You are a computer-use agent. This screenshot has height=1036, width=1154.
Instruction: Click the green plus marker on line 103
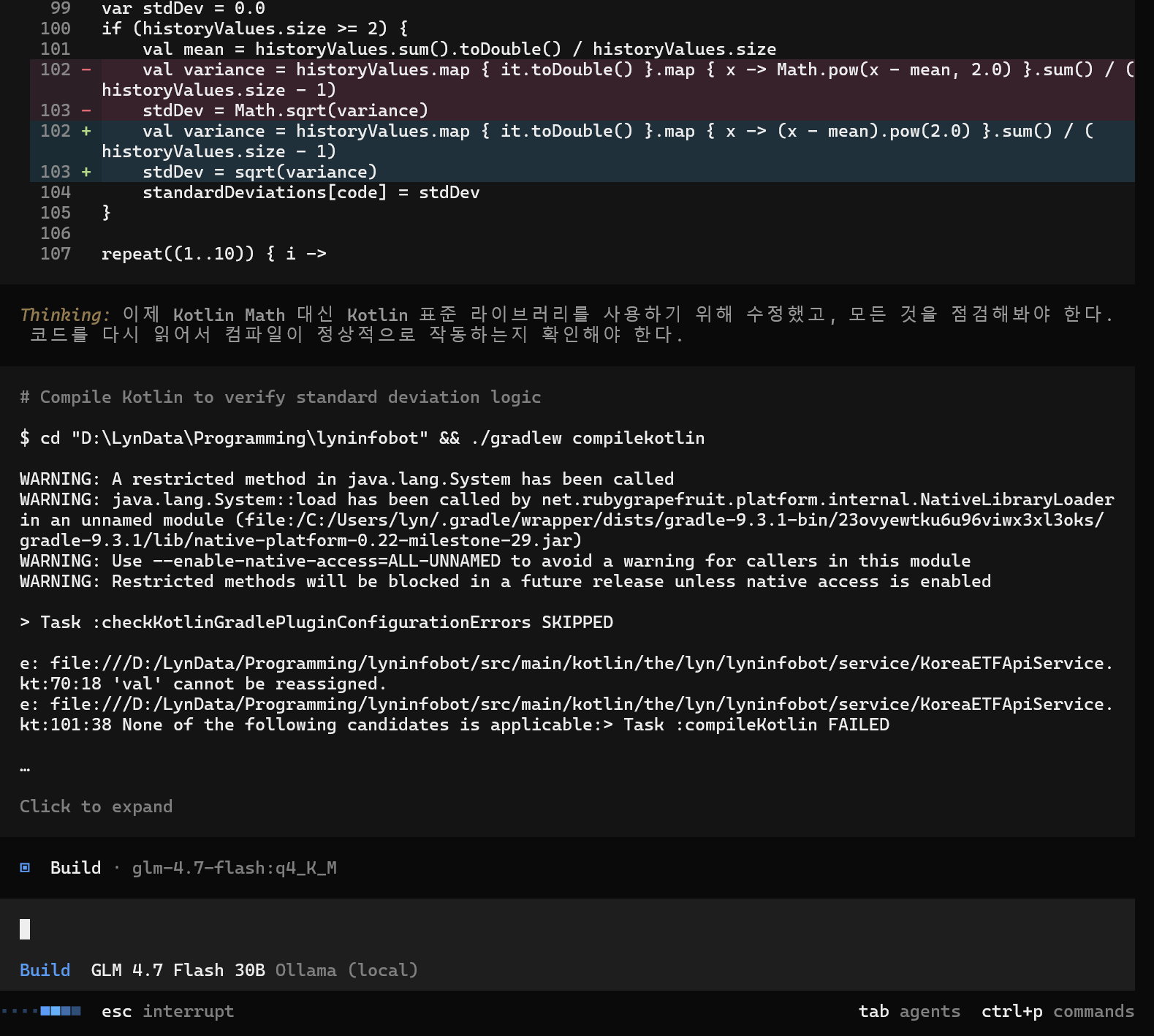pos(86,172)
